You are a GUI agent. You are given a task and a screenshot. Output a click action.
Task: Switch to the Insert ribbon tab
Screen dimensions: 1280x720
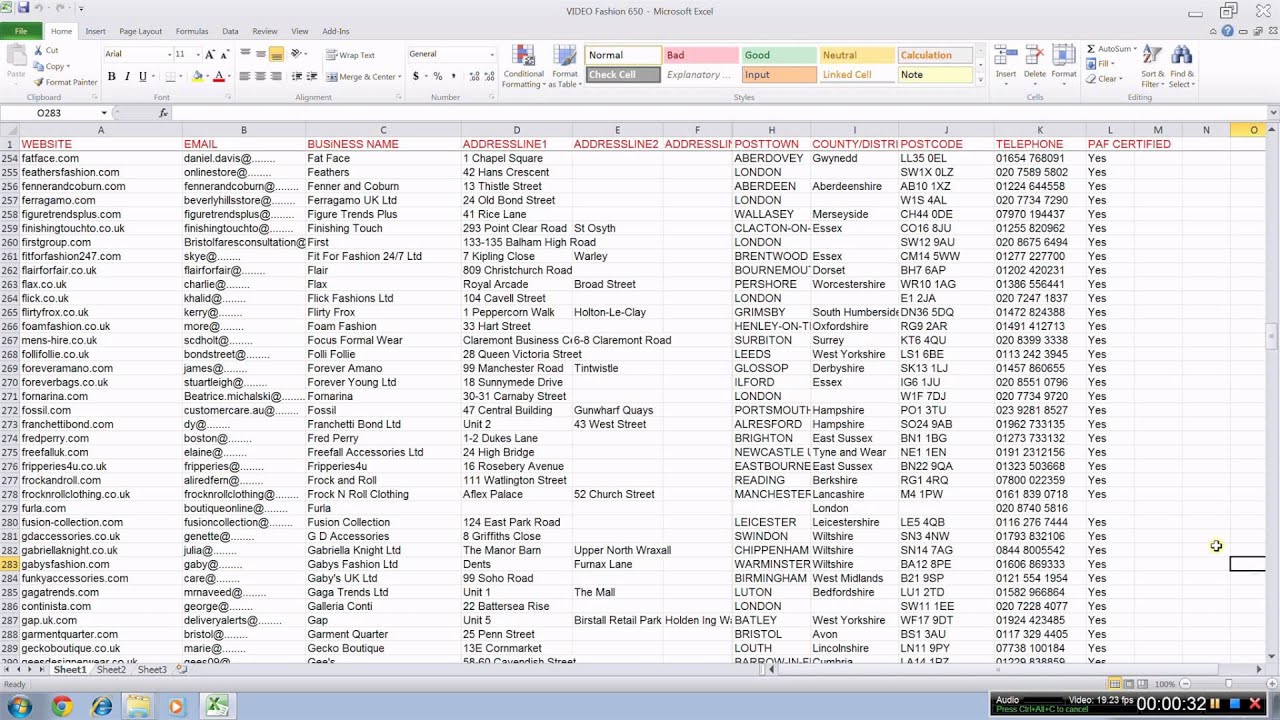pos(95,31)
